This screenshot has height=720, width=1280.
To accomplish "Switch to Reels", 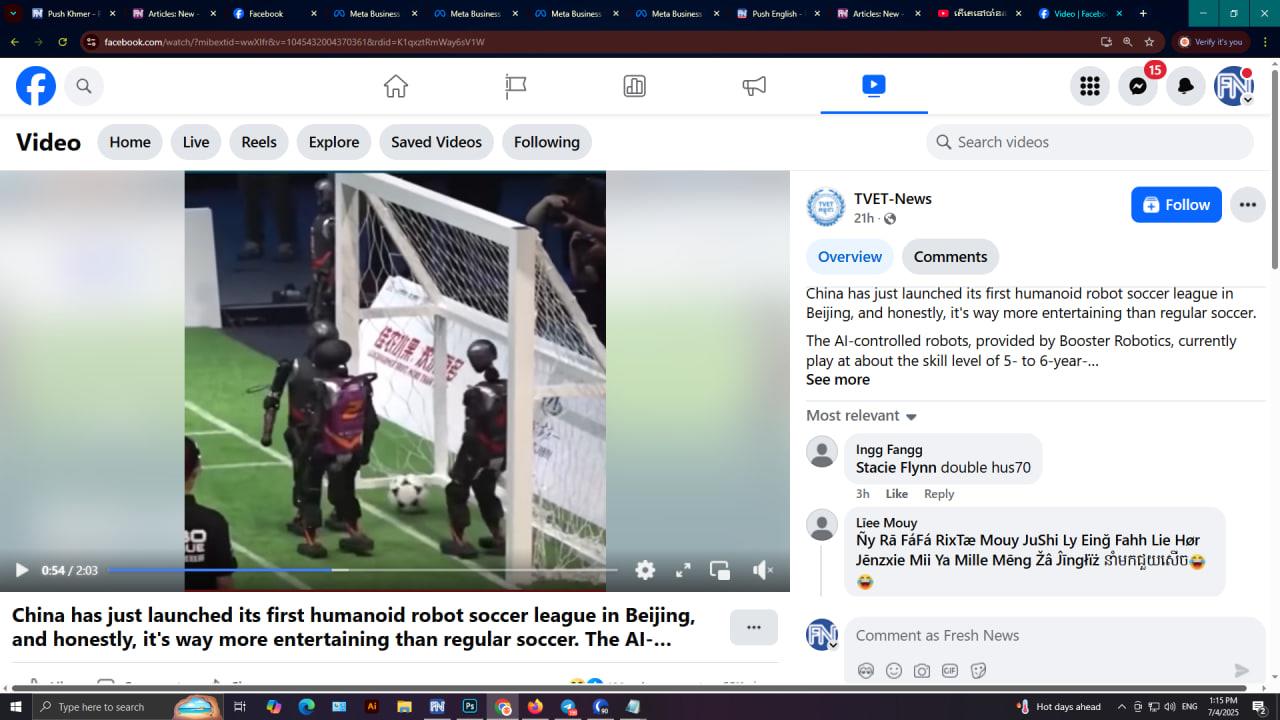I will click(259, 142).
